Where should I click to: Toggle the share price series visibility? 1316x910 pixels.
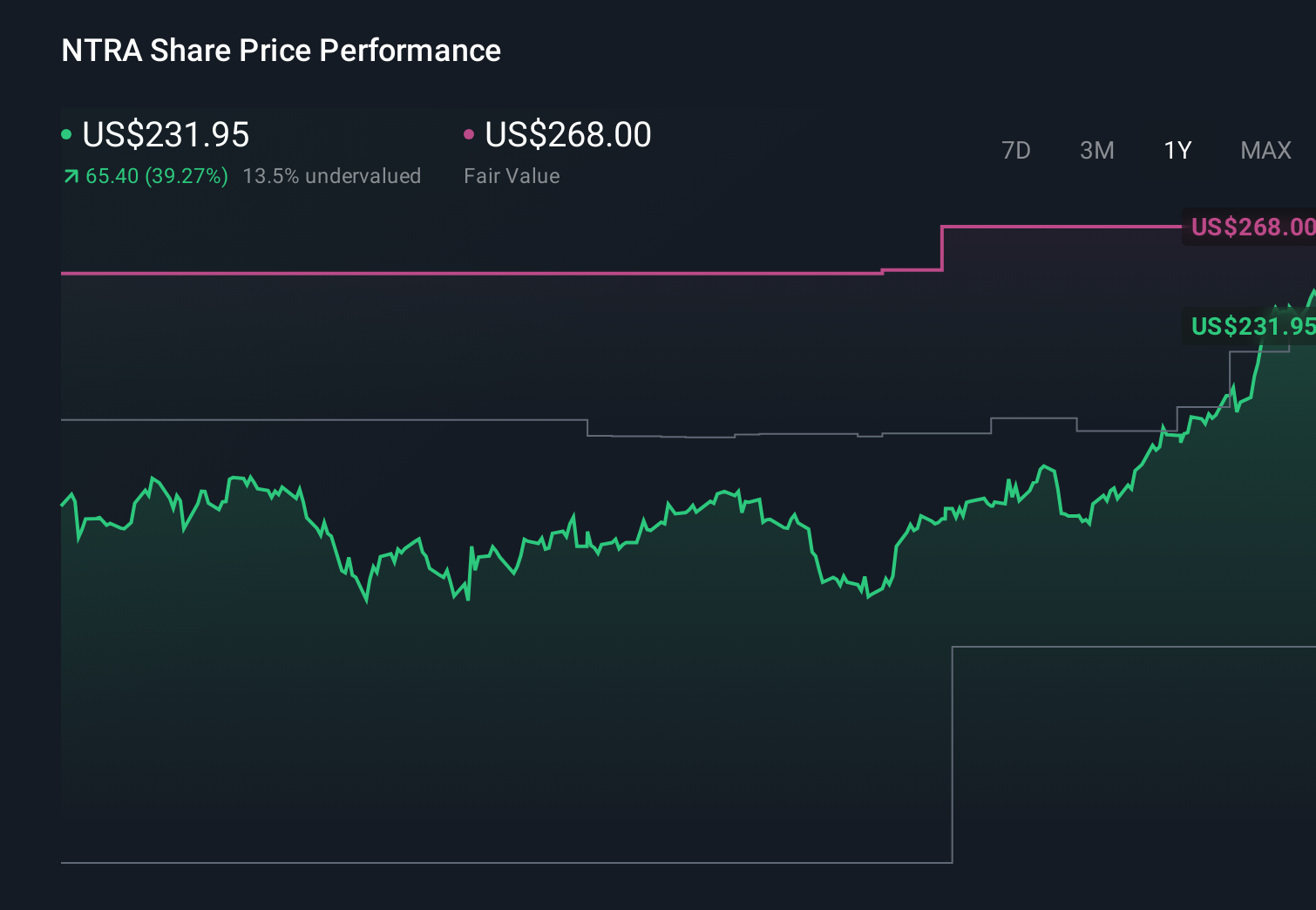[166, 135]
